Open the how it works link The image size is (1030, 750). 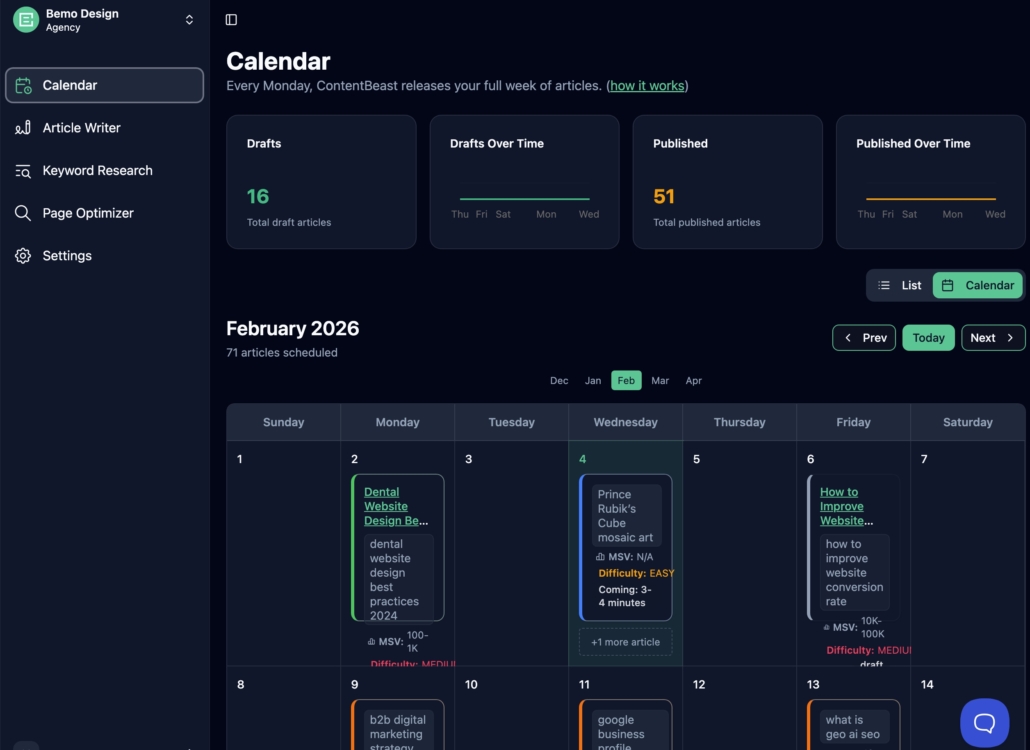pos(647,86)
